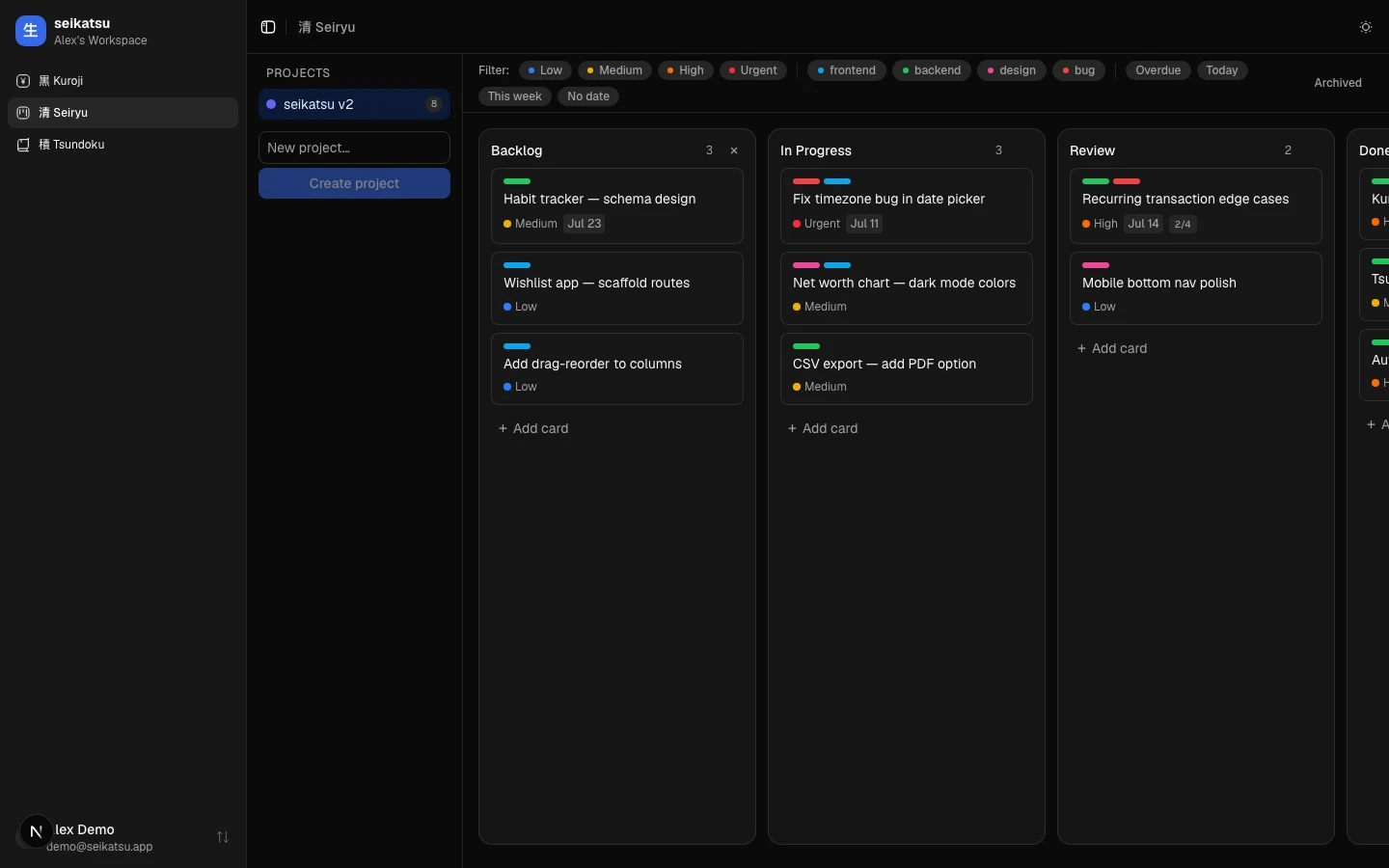Image resolution: width=1389 pixels, height=868 pixels.
Task: Select the seikatsu v2 project
Action: click(x=354, y=104)
